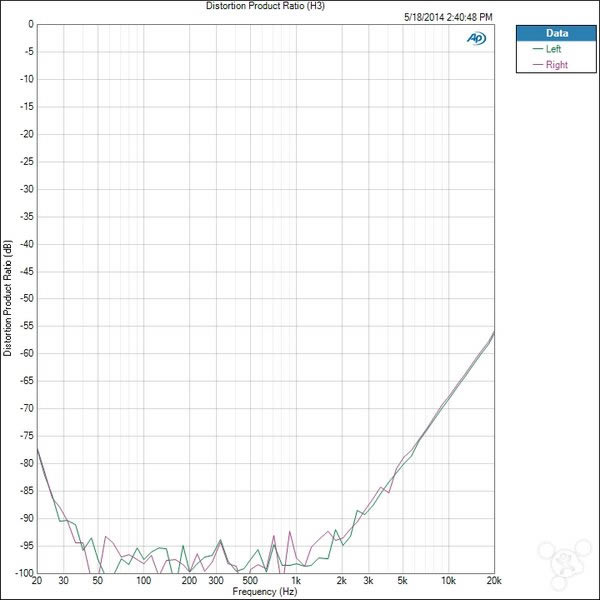Select the Right trace in the legend

[x=555, y=64]
